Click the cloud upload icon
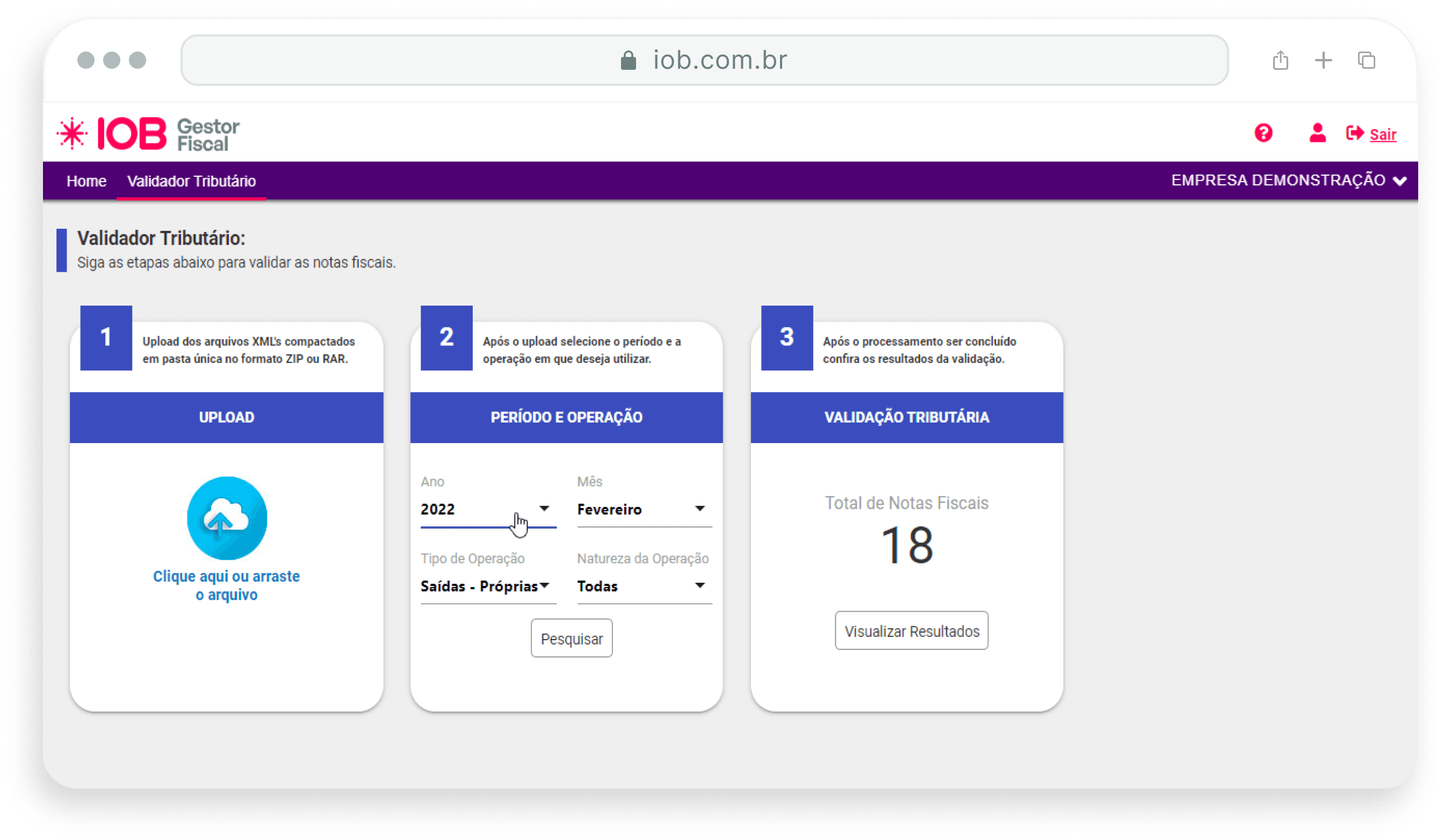Viewport: 1444px width, 840px height. 227,517
